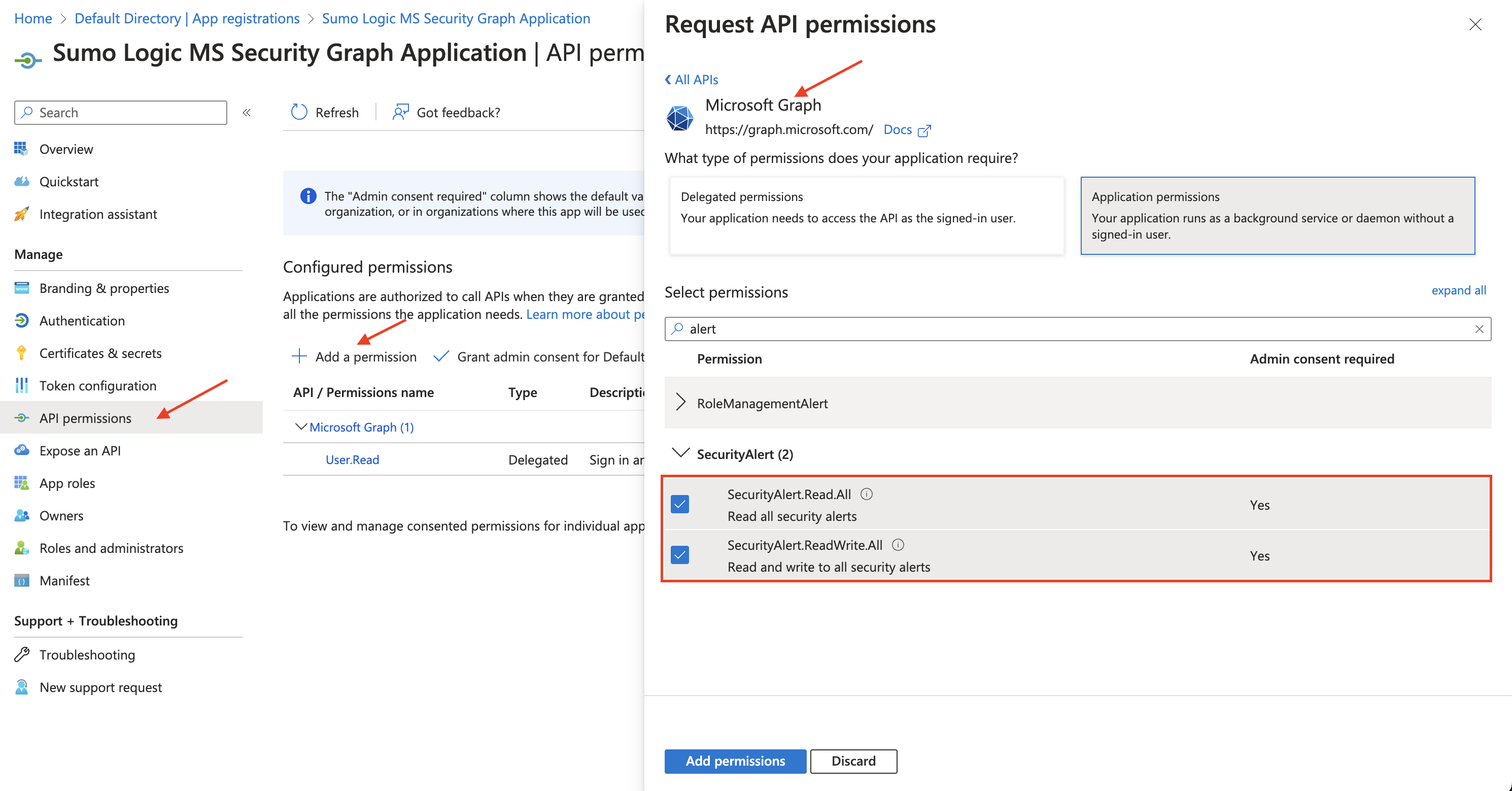Collapse the SecurityAlert permission group

click(x=680, y=453)
